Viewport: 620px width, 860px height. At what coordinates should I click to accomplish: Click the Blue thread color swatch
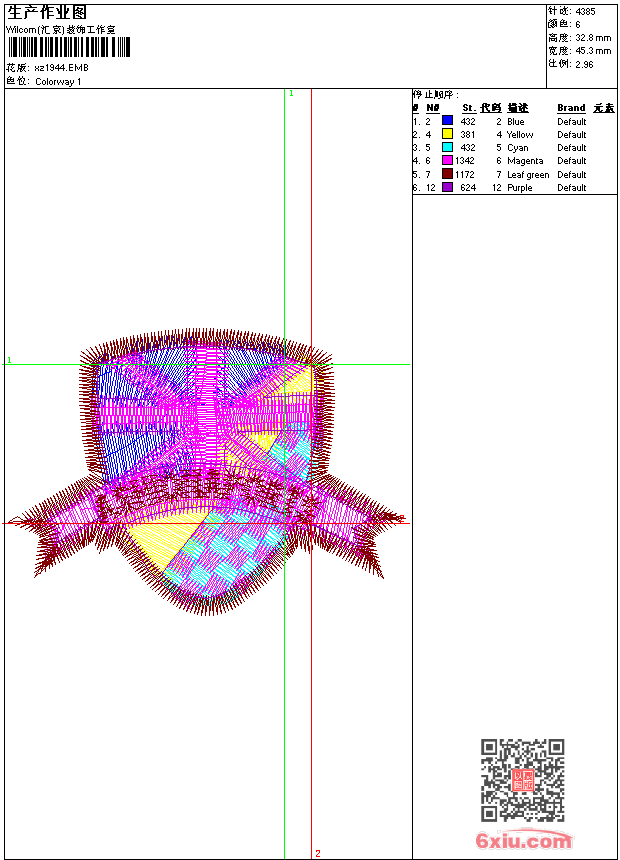[x=447, y=120]
